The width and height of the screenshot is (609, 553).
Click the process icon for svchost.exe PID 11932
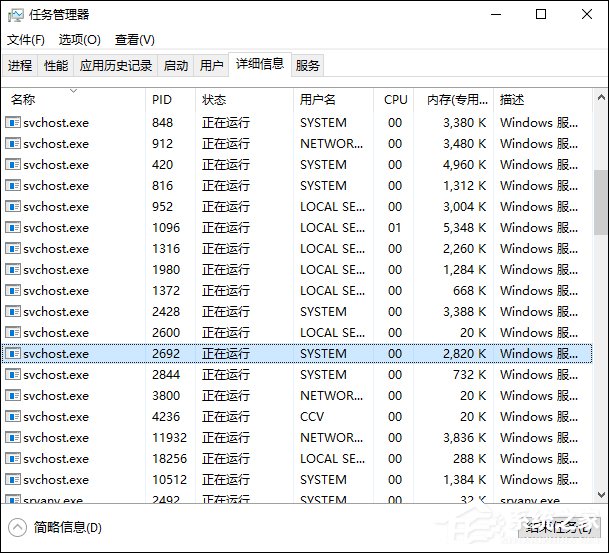pos(13,437)
